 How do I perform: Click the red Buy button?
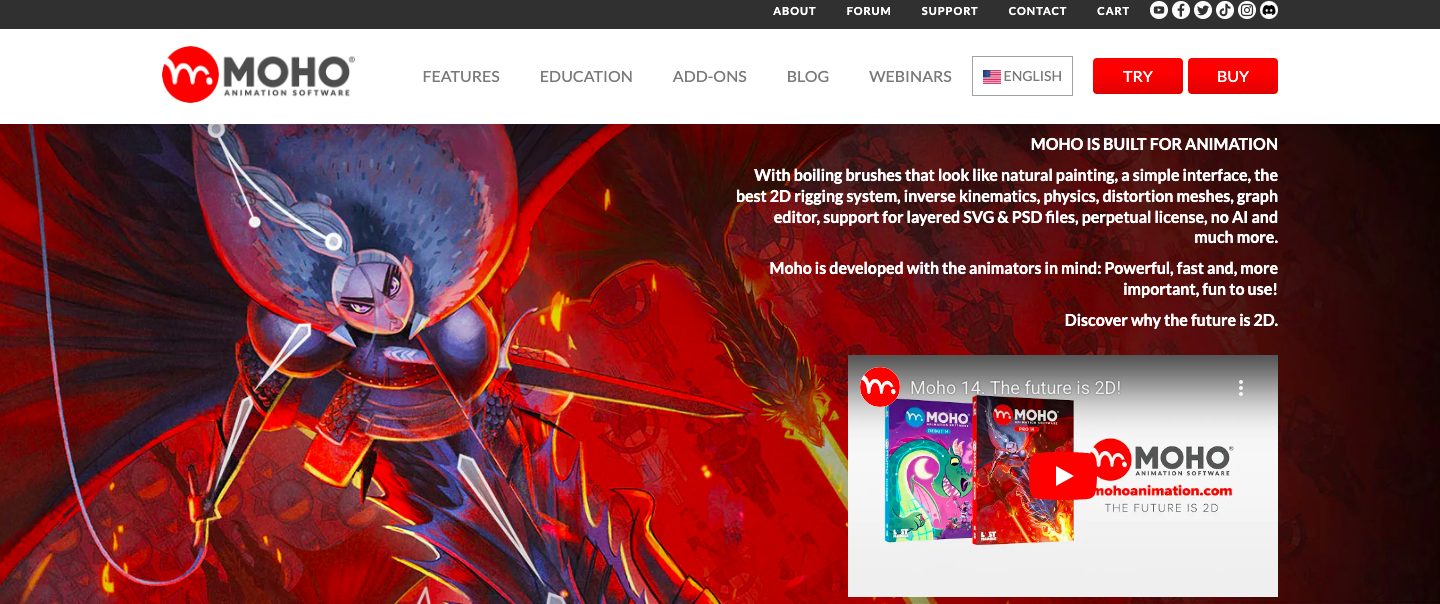pos(1233,76)
